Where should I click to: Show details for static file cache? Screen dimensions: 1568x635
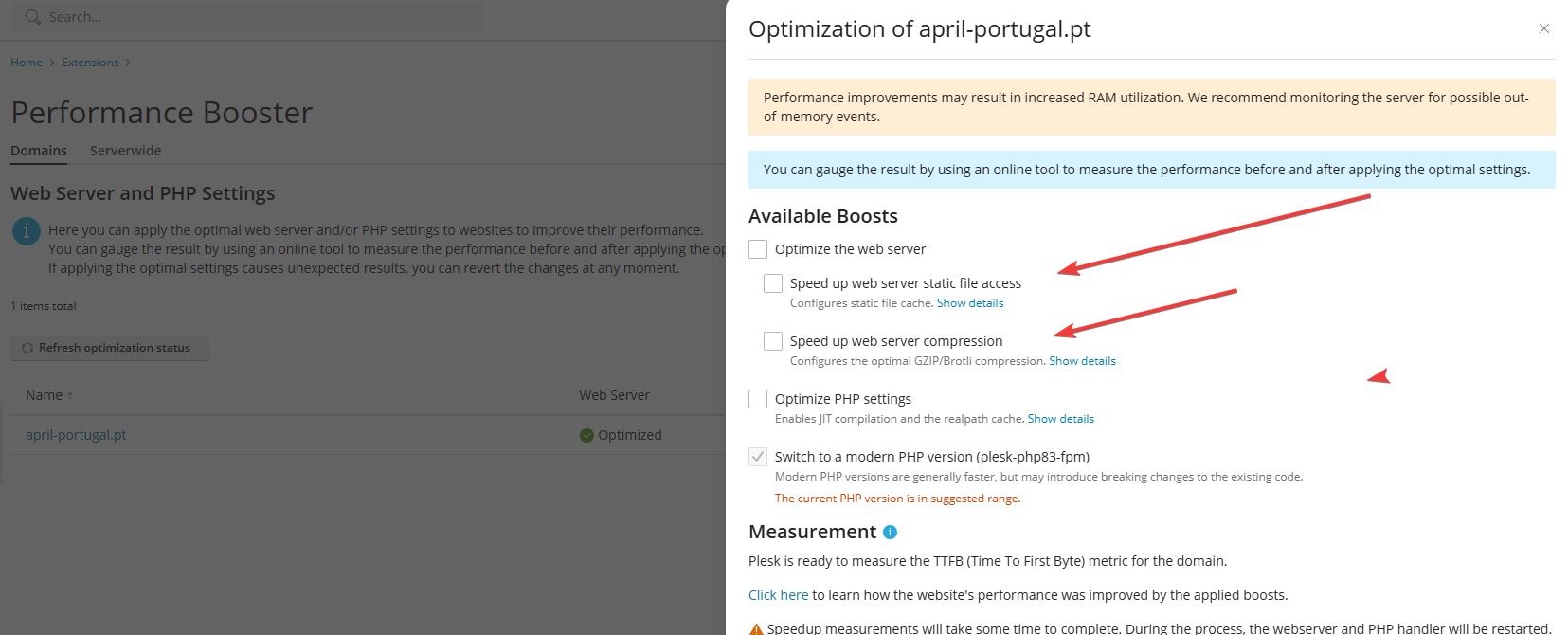click(x=969, y=303)
